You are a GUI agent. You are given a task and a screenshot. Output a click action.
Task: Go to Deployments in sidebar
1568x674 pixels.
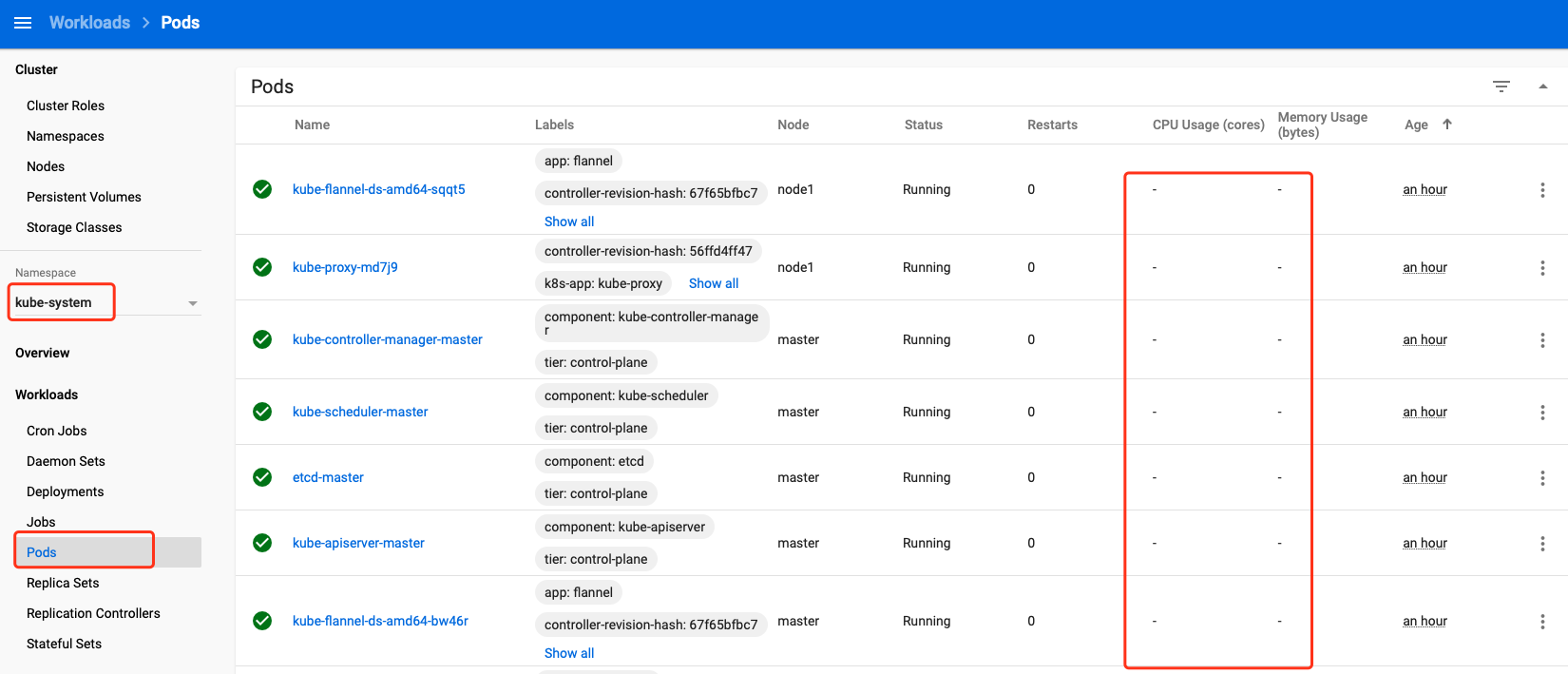click(x=66, y=491)
